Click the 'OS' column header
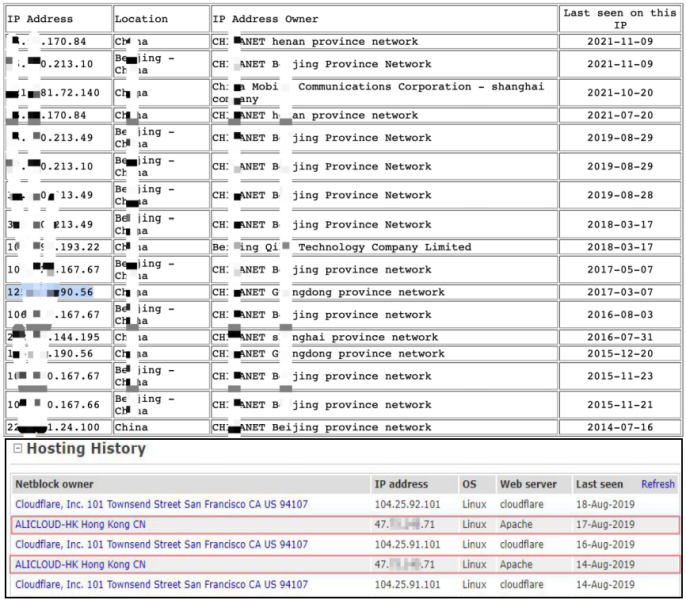This screenshot has width=686, height=600. click(x=469, y=484)
